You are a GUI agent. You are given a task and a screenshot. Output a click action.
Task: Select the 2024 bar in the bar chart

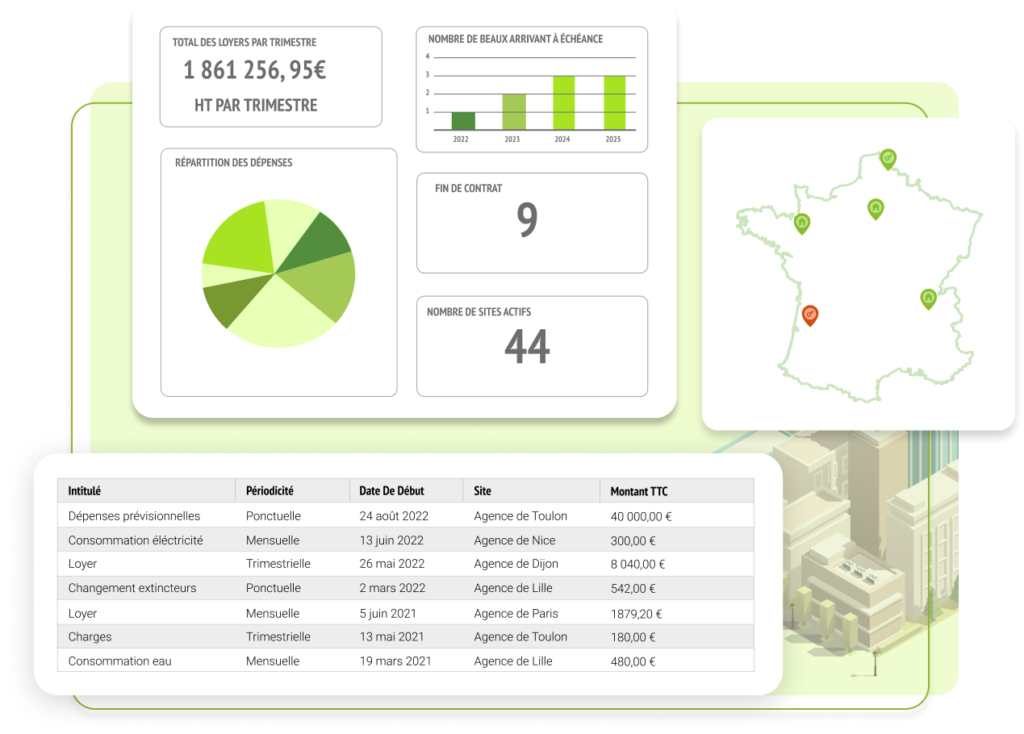pos(563,103)
